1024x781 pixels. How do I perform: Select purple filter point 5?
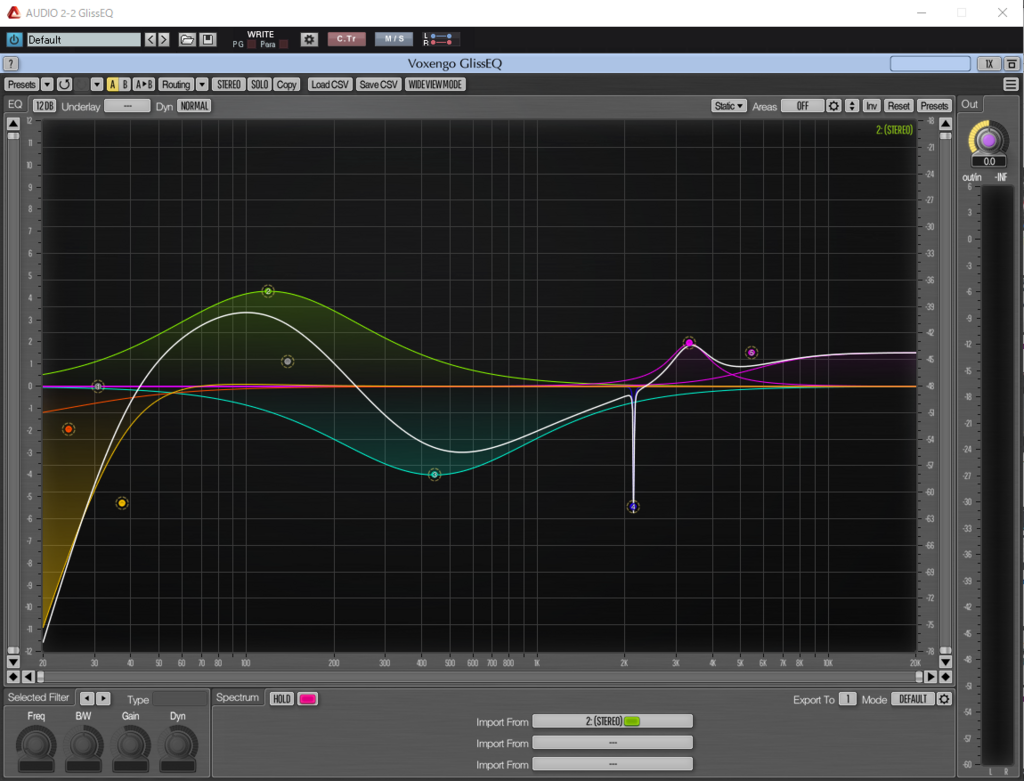point(752,353)
